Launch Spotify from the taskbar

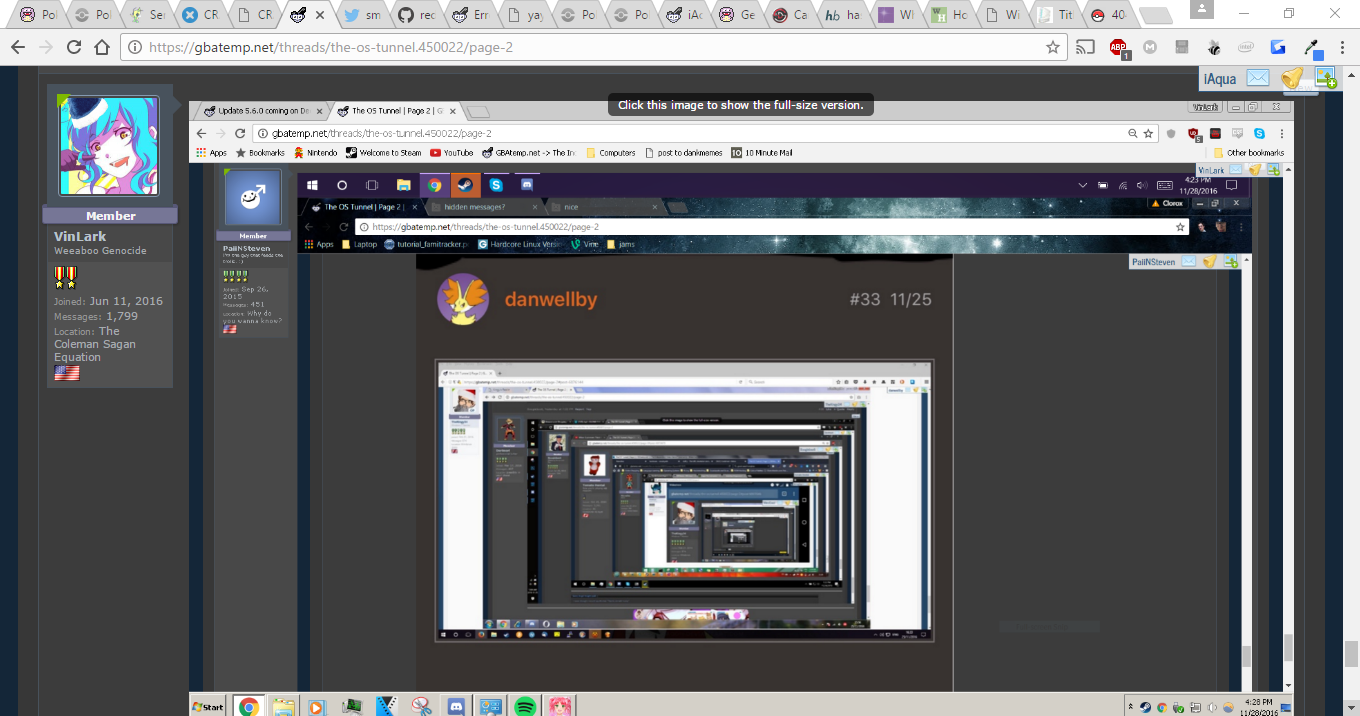525,706
